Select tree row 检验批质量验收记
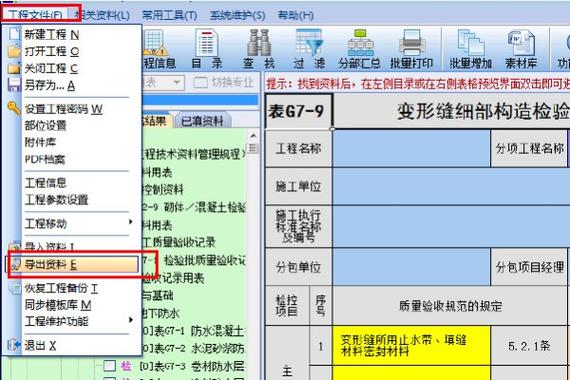The width and height of the screenshot is (570, 380). point(194,260)
